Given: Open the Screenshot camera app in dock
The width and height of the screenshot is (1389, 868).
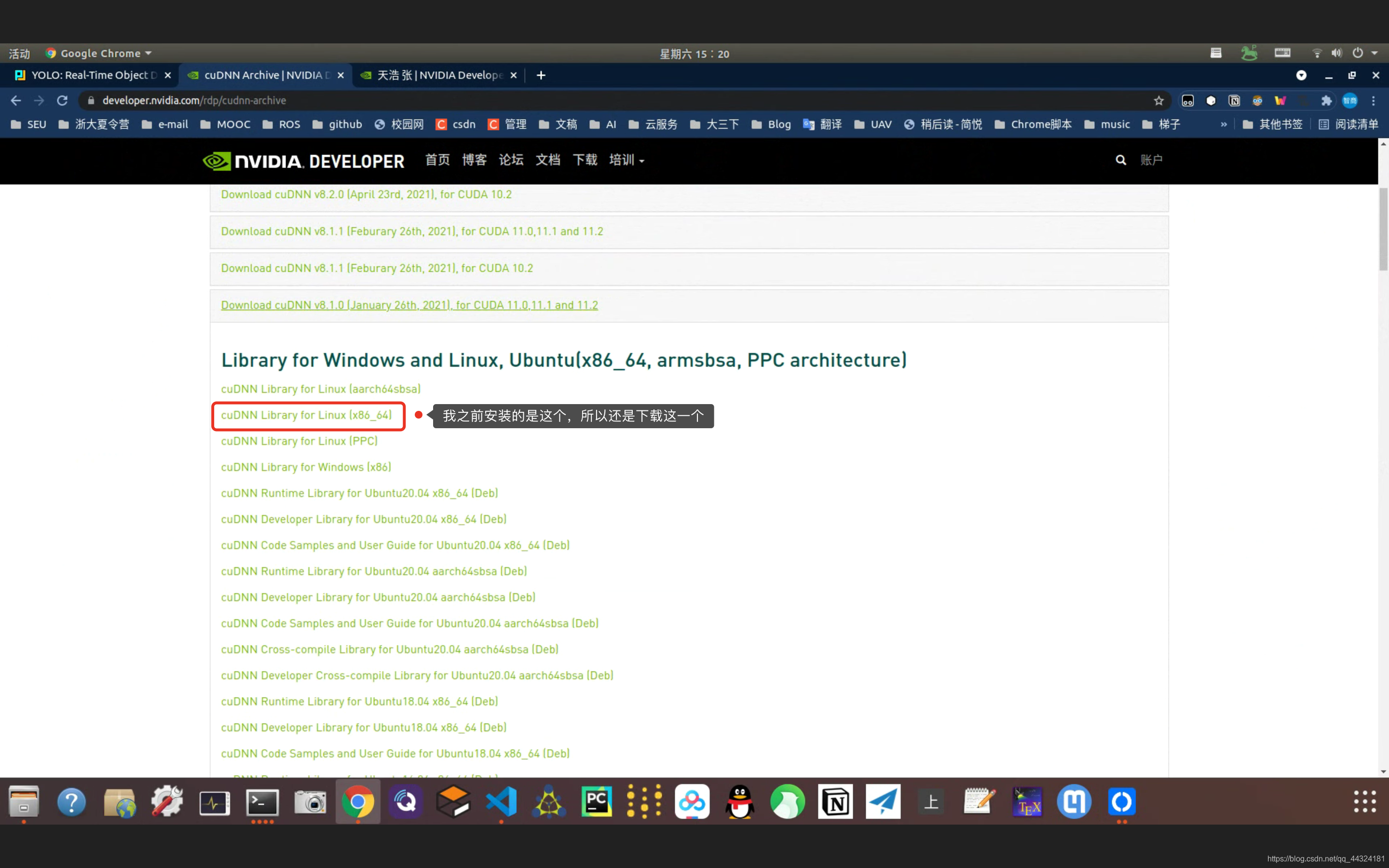Looking at the screenshot, I should pyautogui.click(x=310, y=801).
